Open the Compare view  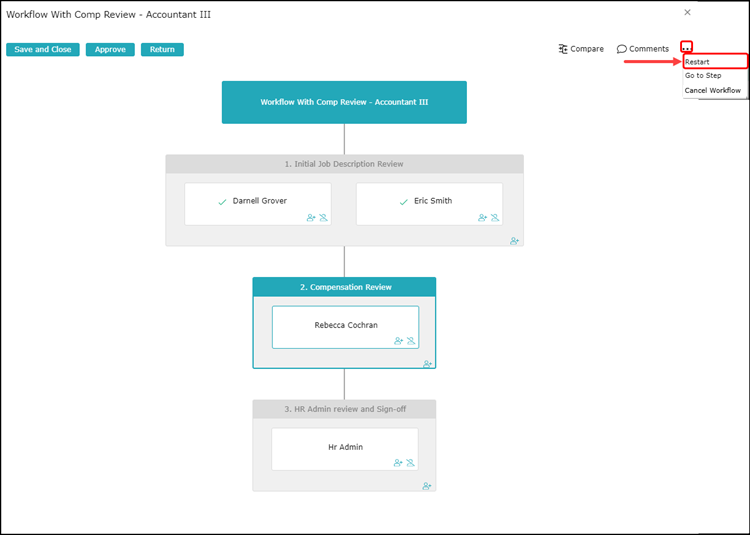pyautogui.click(x=581, y=49)
